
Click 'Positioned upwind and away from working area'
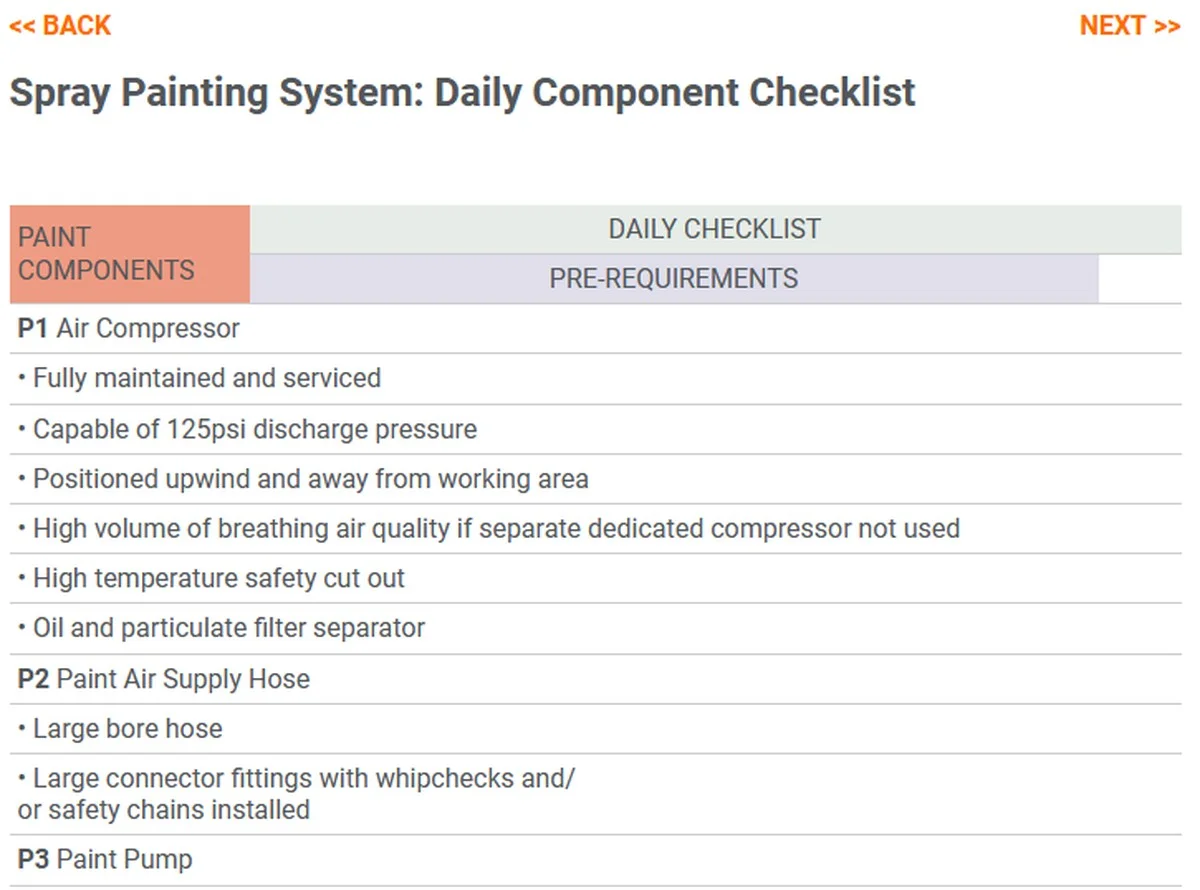coord(310,479)
